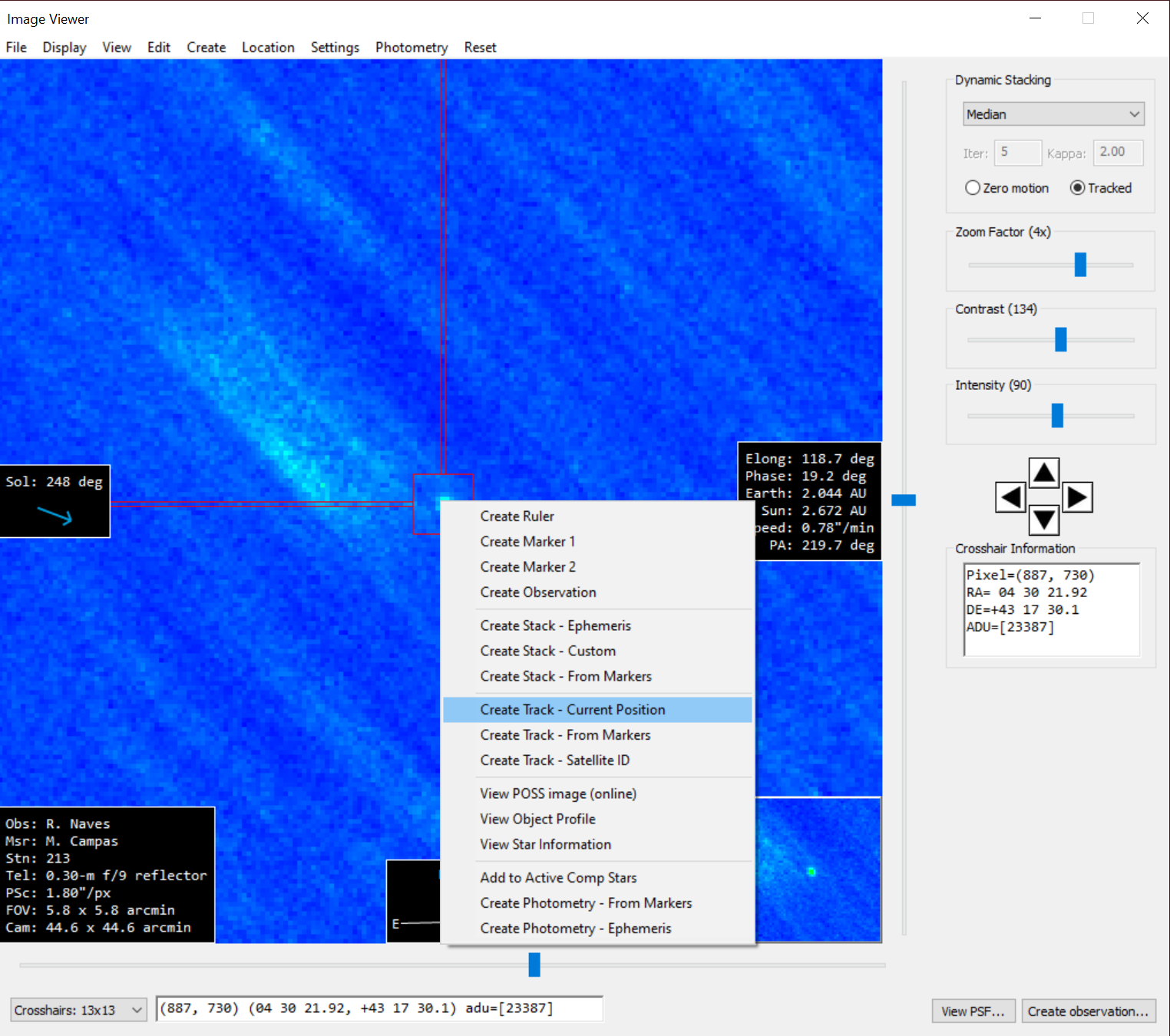Viewport: 1170px width, 1036px height.
Task: Select the Tracked stacking option
Action: (x=1078, y=188)
